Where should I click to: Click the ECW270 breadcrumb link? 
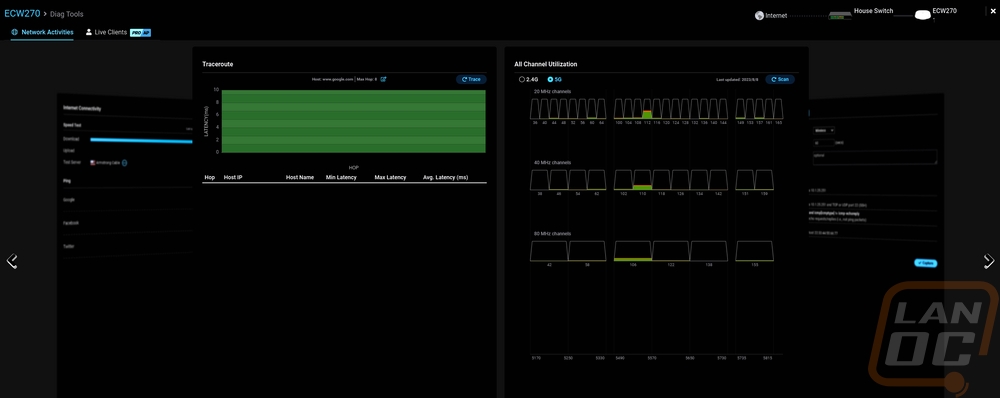(x=22, y=13)
